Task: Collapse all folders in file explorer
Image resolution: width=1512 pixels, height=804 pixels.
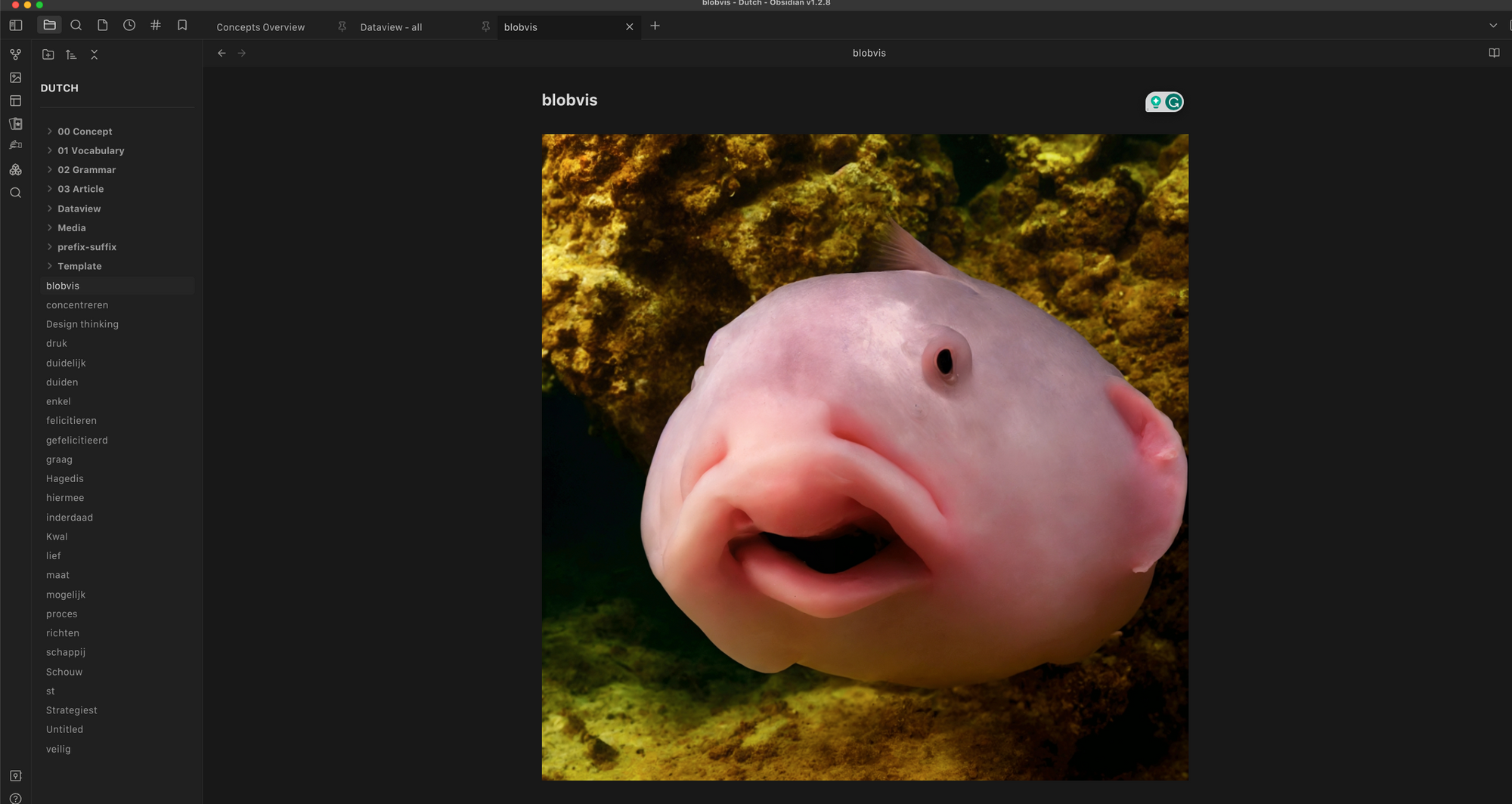Action: pyautogui.click(x=94, y=54)
